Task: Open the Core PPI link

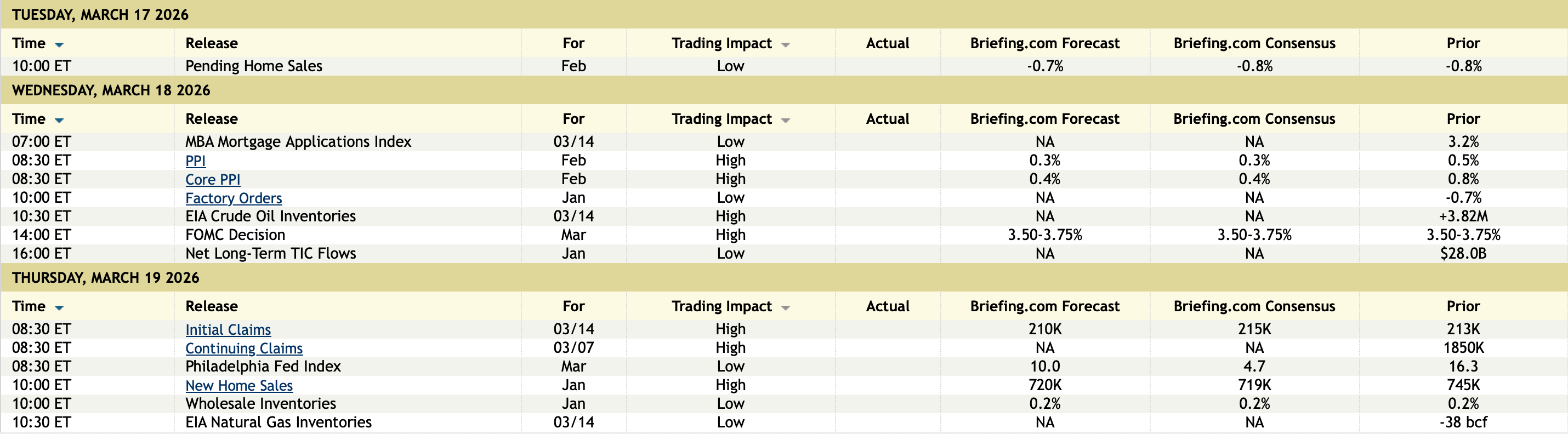Action: tap(212, 180)
